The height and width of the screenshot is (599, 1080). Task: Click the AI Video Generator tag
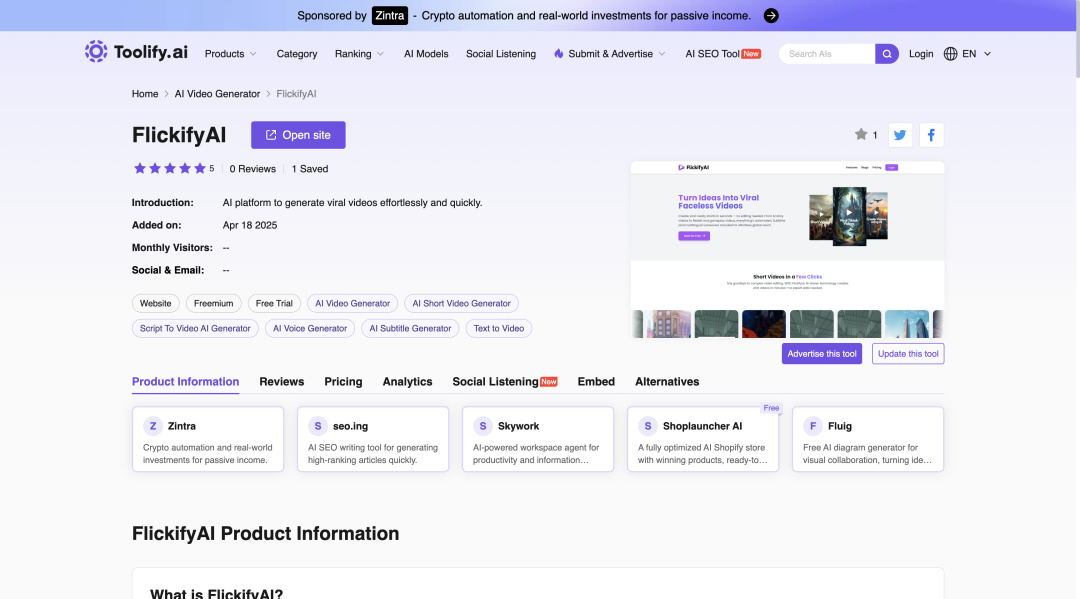coord(353,304)
